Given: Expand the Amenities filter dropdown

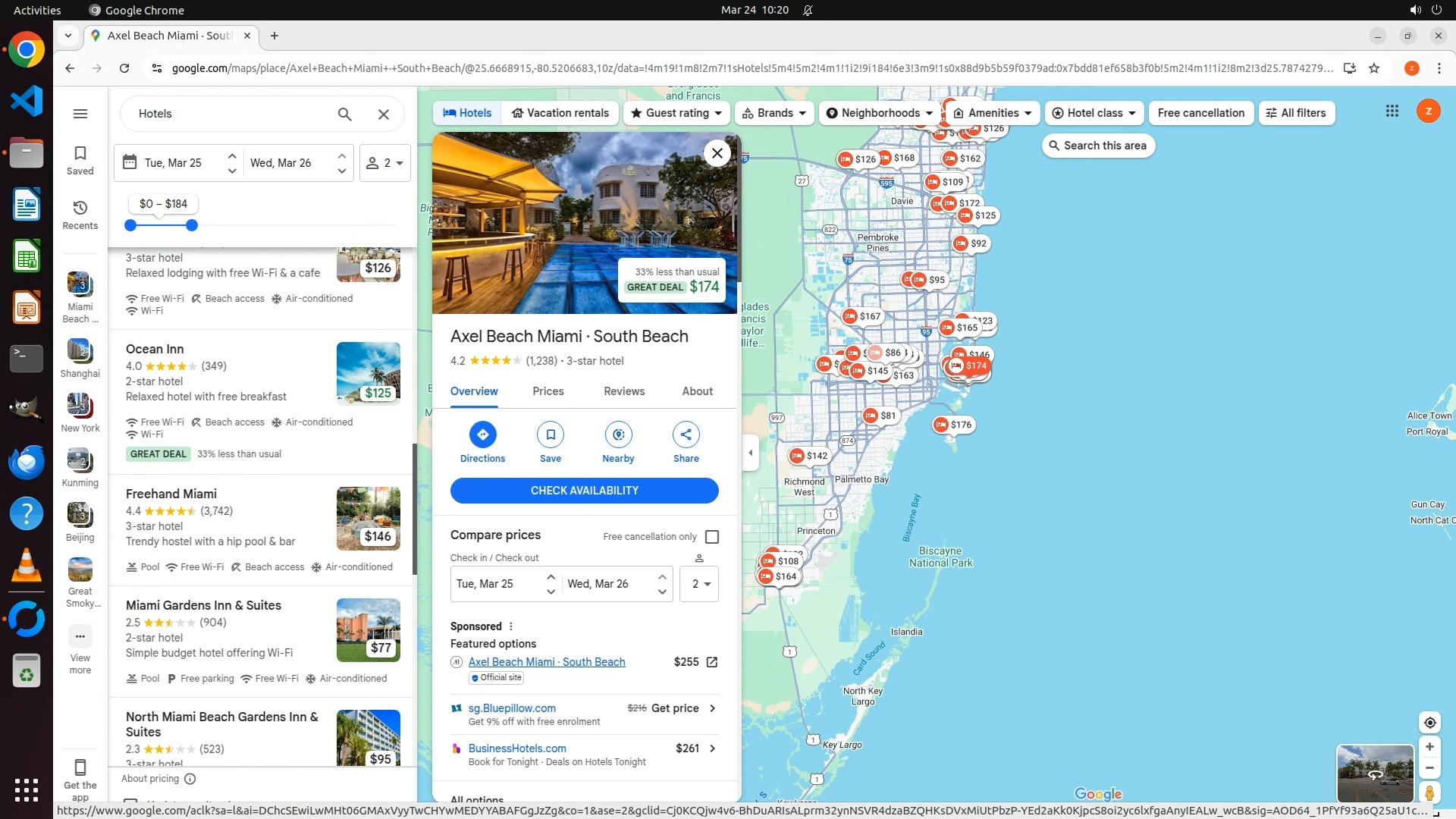Looking at the screenshot, I should click(993, 113).
